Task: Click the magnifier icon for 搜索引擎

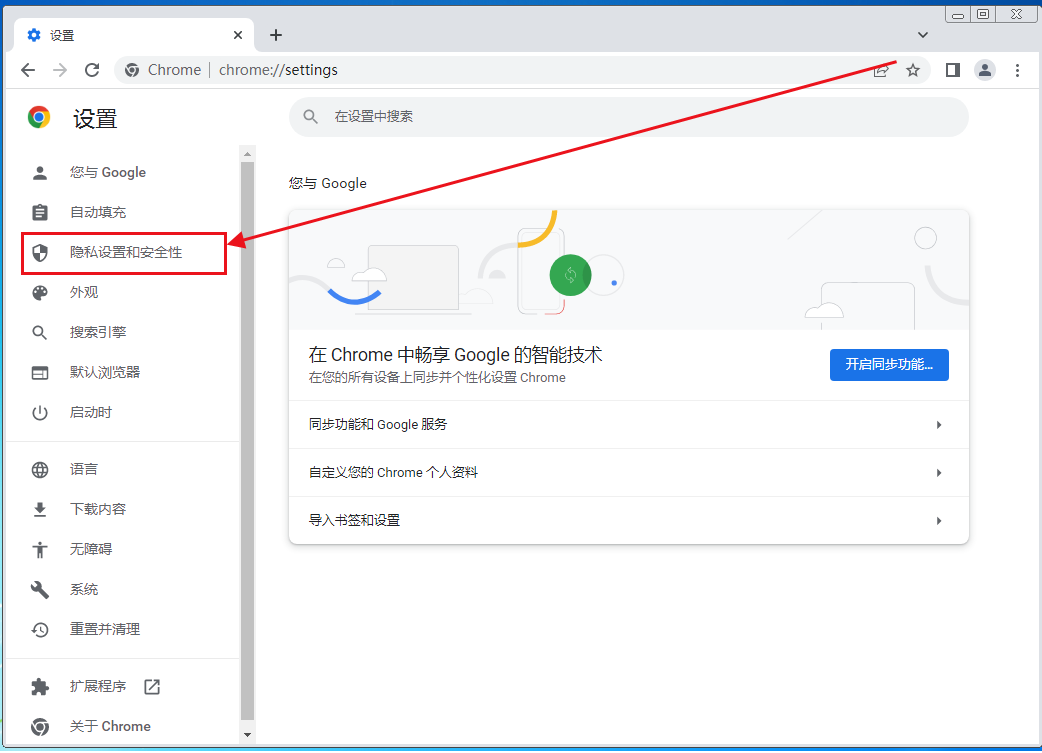Action: [x=40, y=332]
